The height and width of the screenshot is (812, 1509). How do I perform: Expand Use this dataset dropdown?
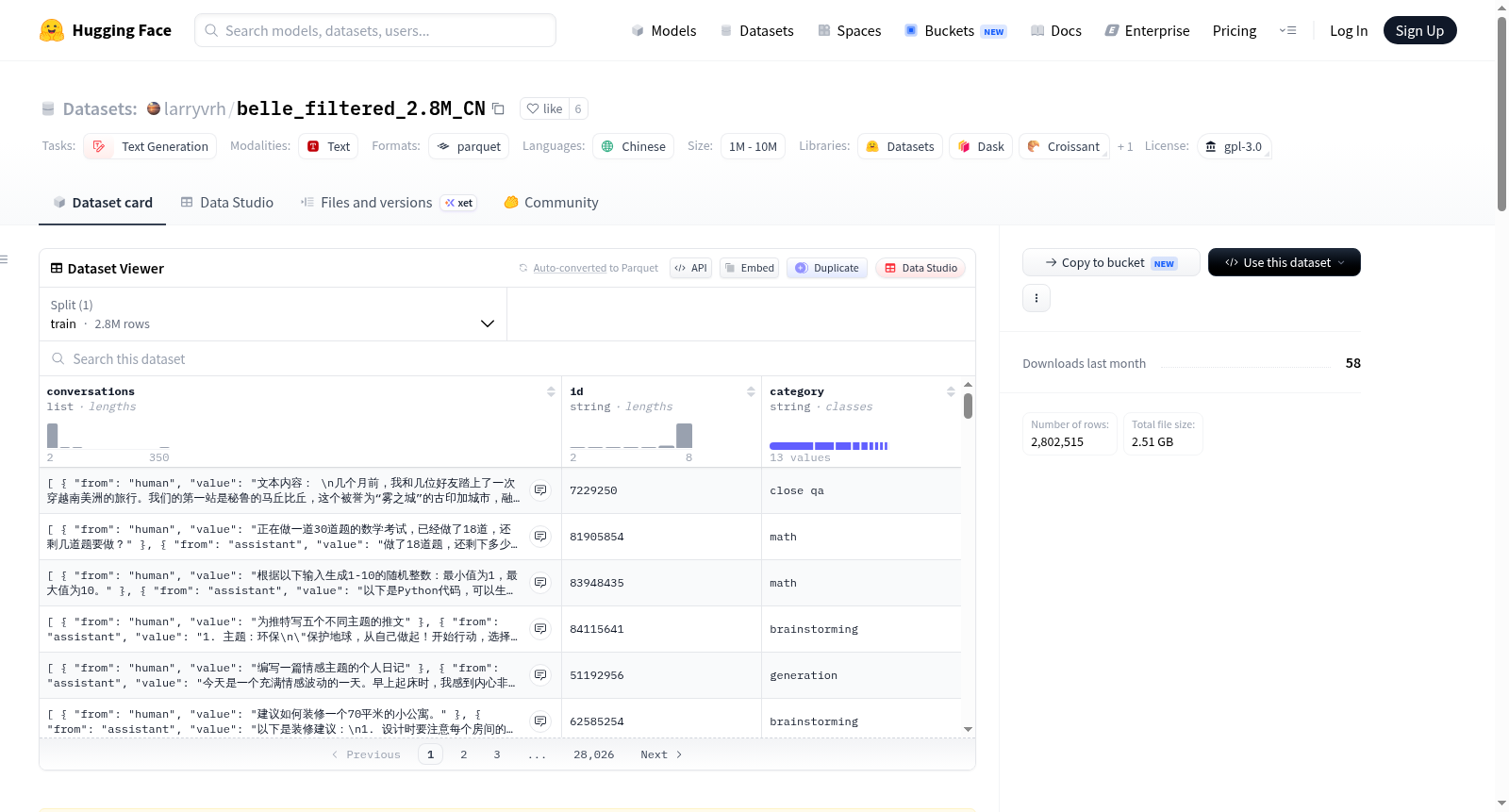1284,262
